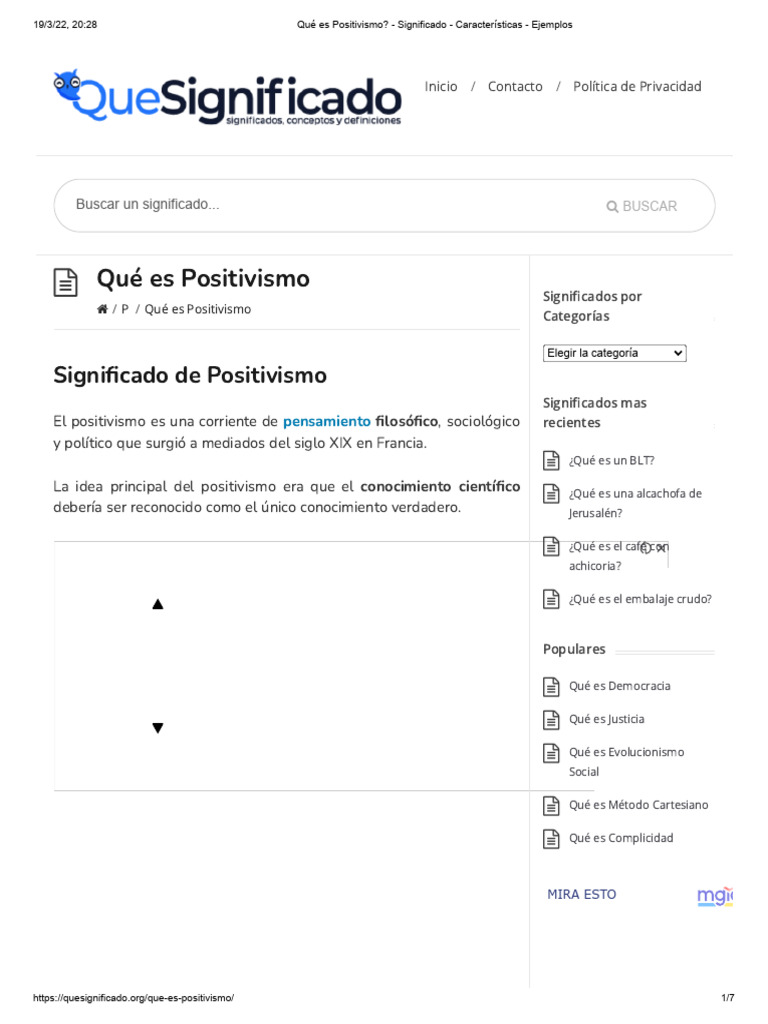Click the P breadcrumb link
Screen dimensions: 768x1024
click(x=125, y=310)
